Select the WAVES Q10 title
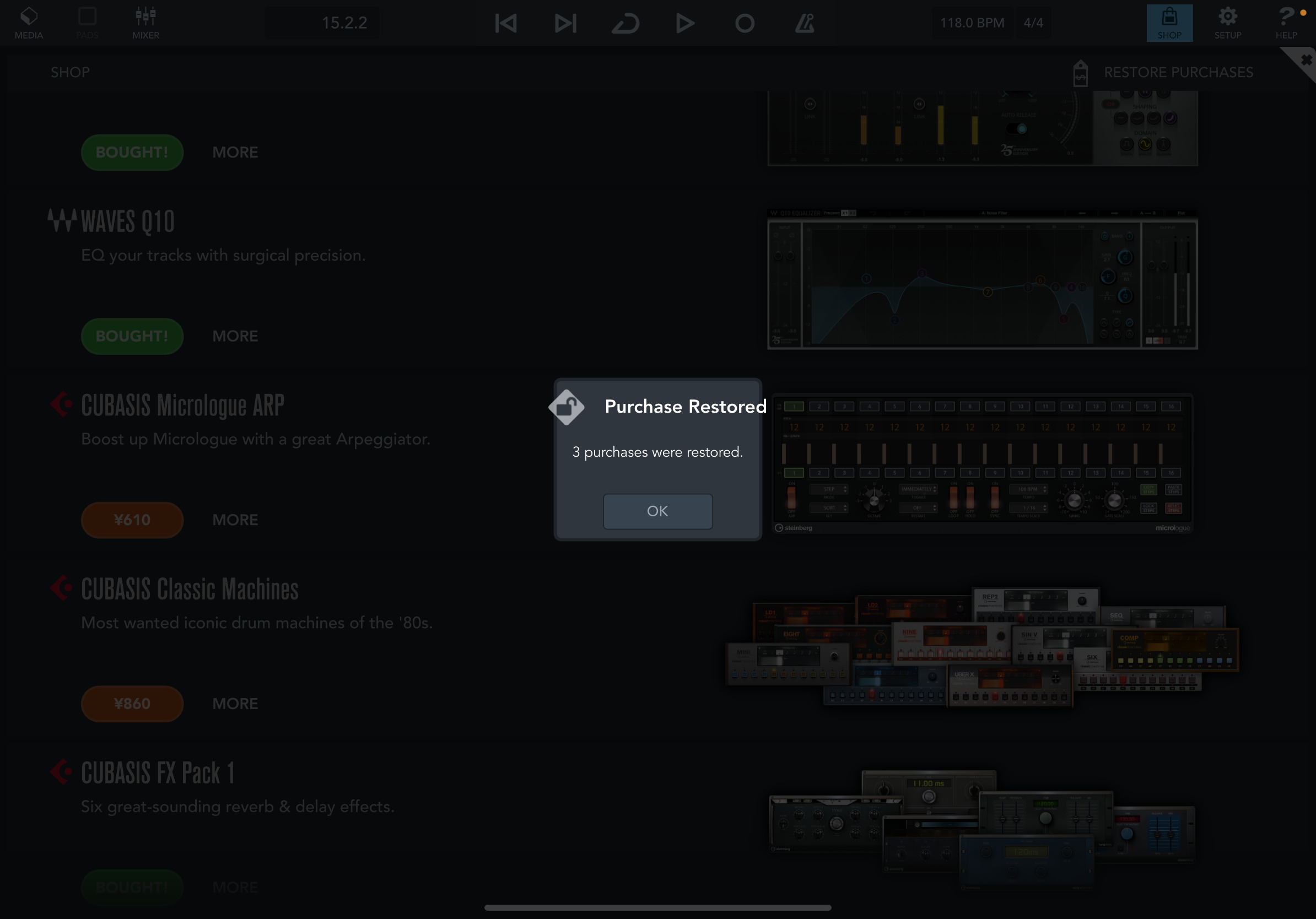 (127, 221)
